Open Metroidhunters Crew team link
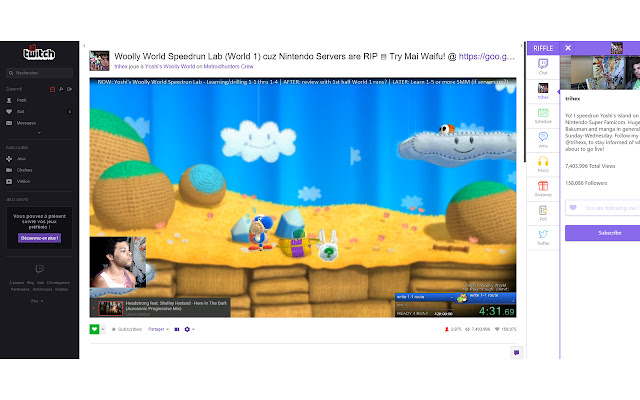 229,67
